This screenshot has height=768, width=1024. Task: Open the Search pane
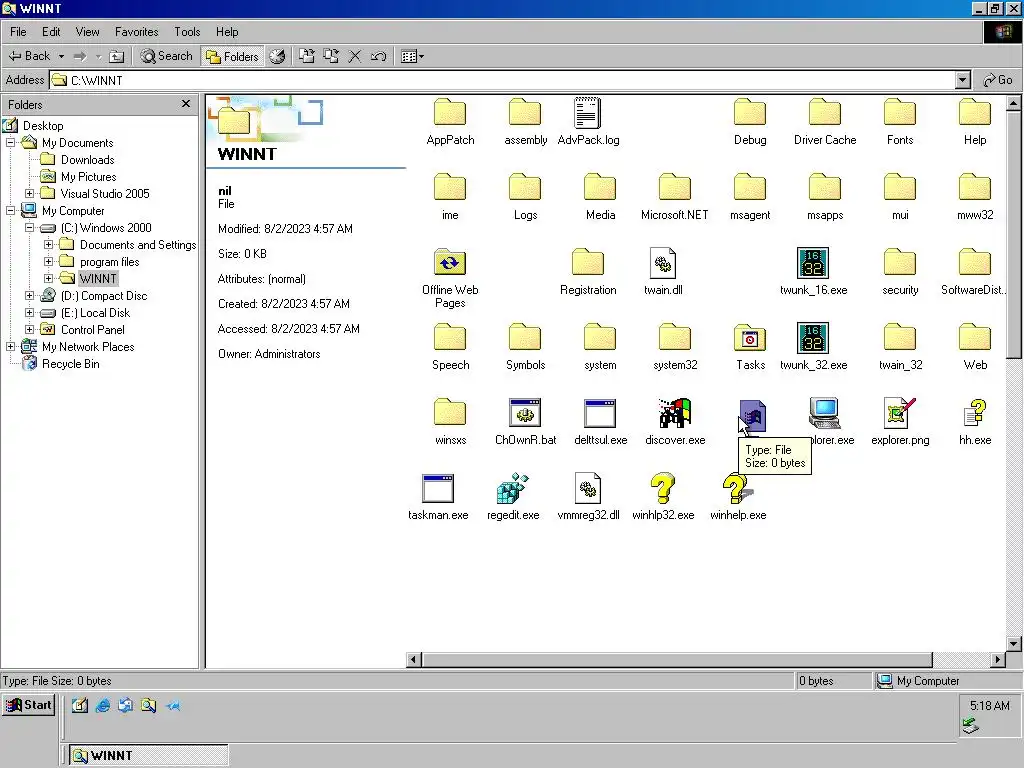coord(167,56)
